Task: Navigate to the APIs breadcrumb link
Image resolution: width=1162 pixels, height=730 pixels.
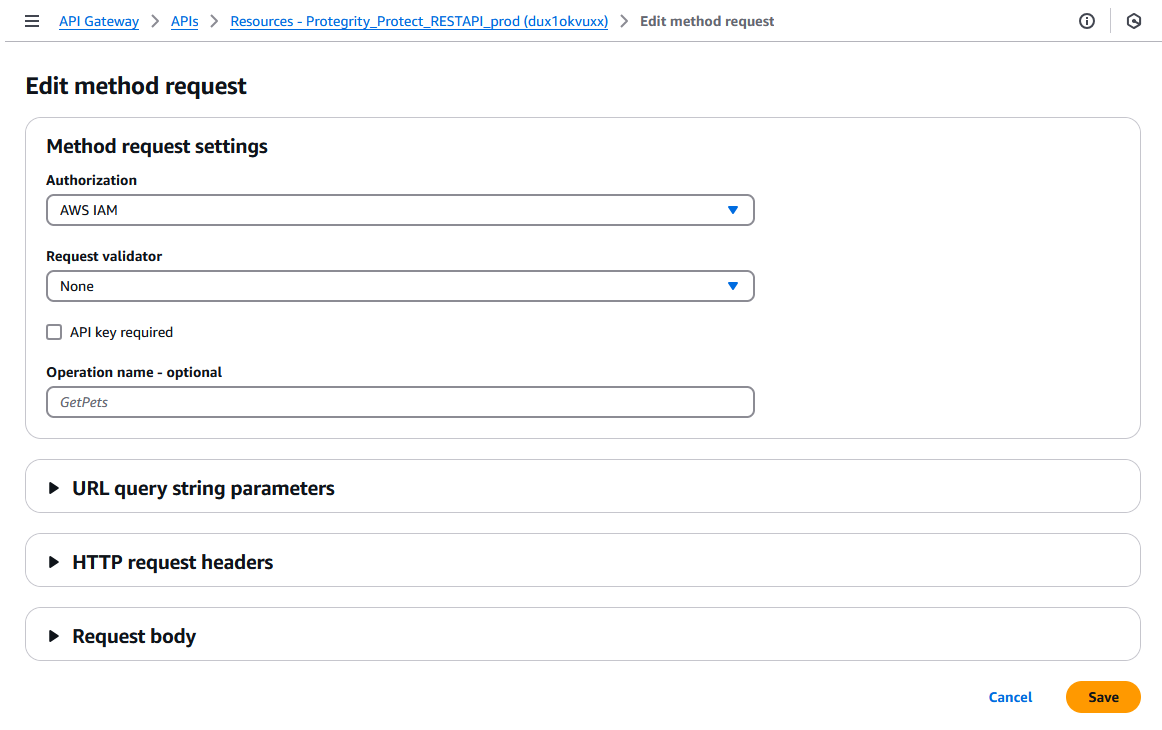Action: coord(184,21)
